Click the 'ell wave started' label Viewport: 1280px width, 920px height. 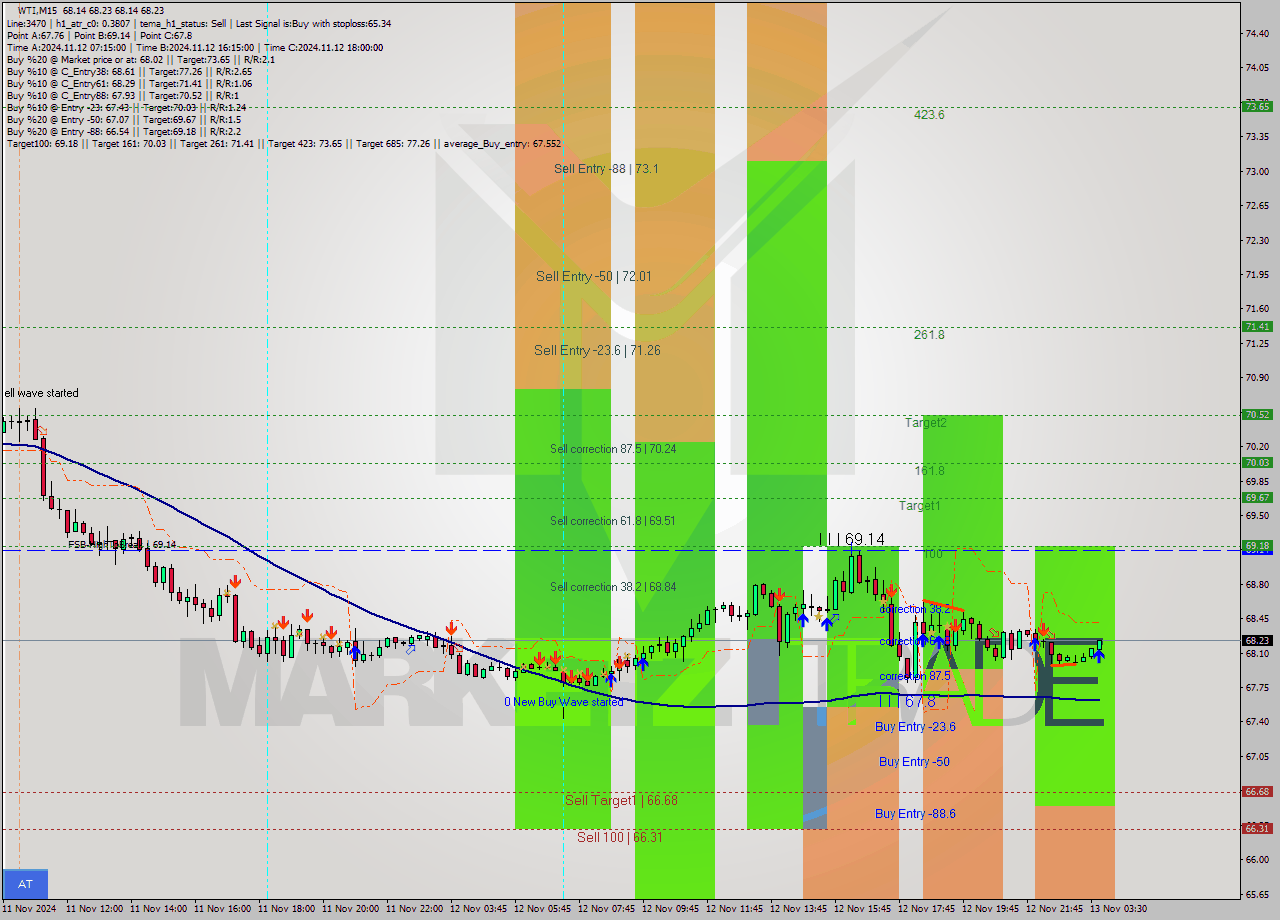[41, 393]
